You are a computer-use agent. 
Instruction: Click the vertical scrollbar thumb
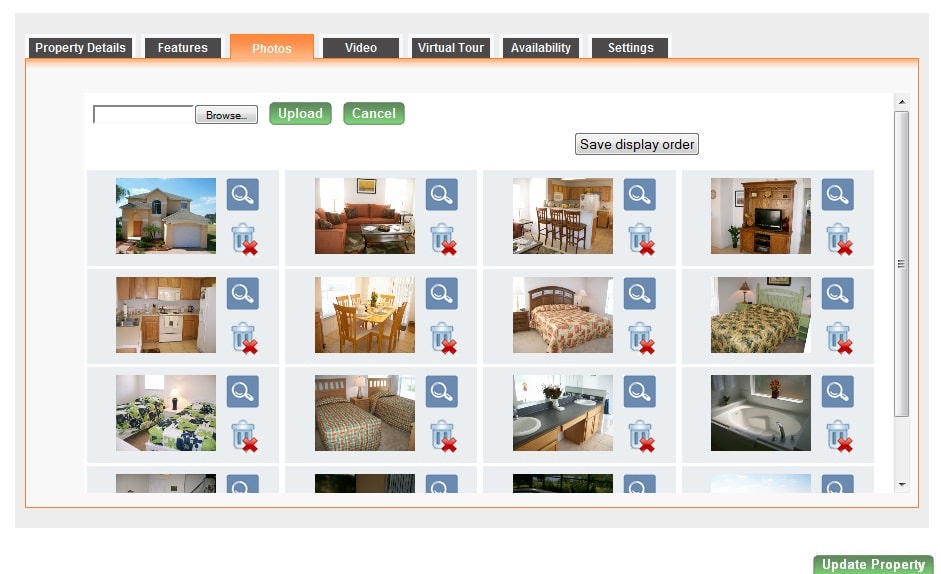(901, 264)
